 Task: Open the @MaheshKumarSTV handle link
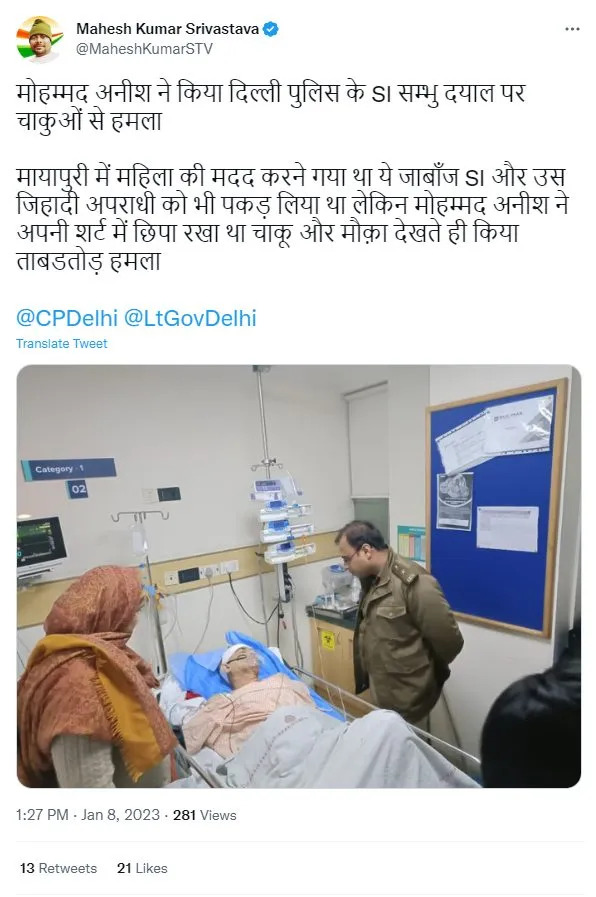tap(144, 49)
